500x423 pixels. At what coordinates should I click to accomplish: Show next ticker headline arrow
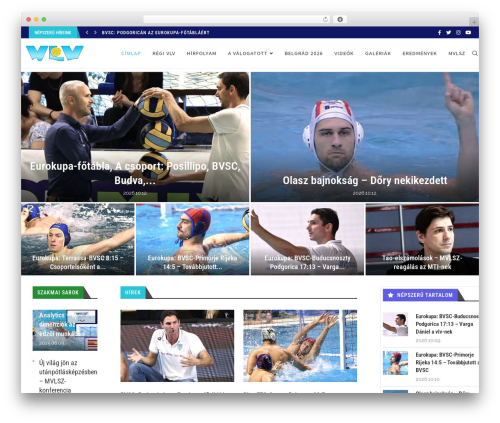(x=95, y=33)
